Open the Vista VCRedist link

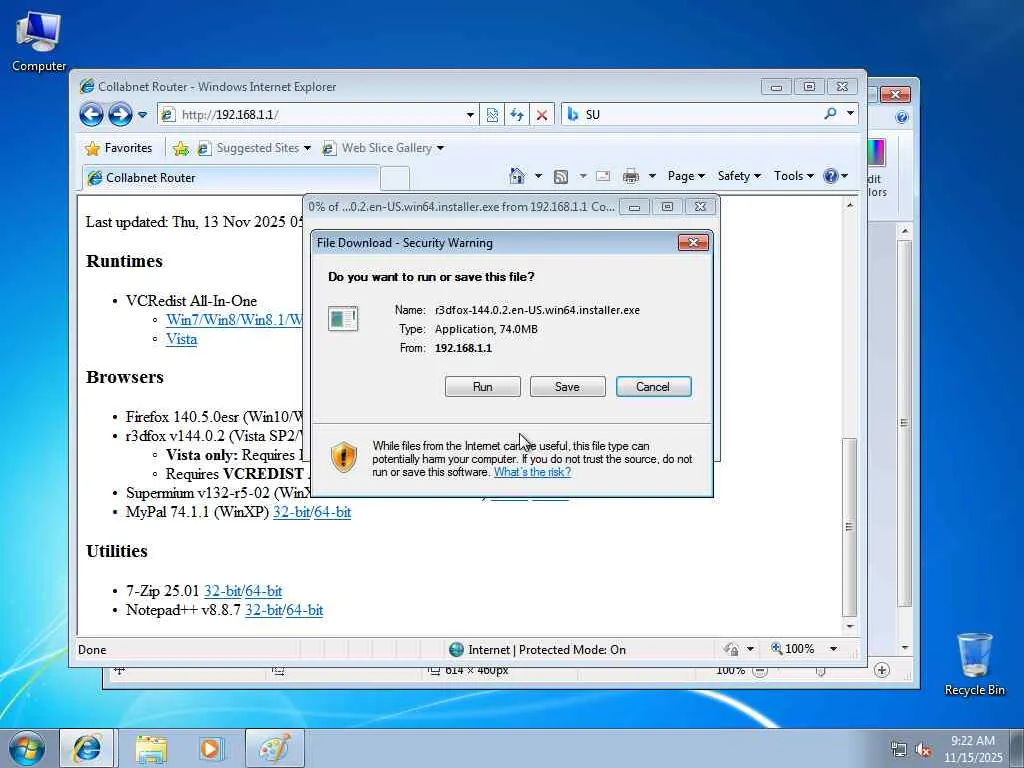(182, 339)
